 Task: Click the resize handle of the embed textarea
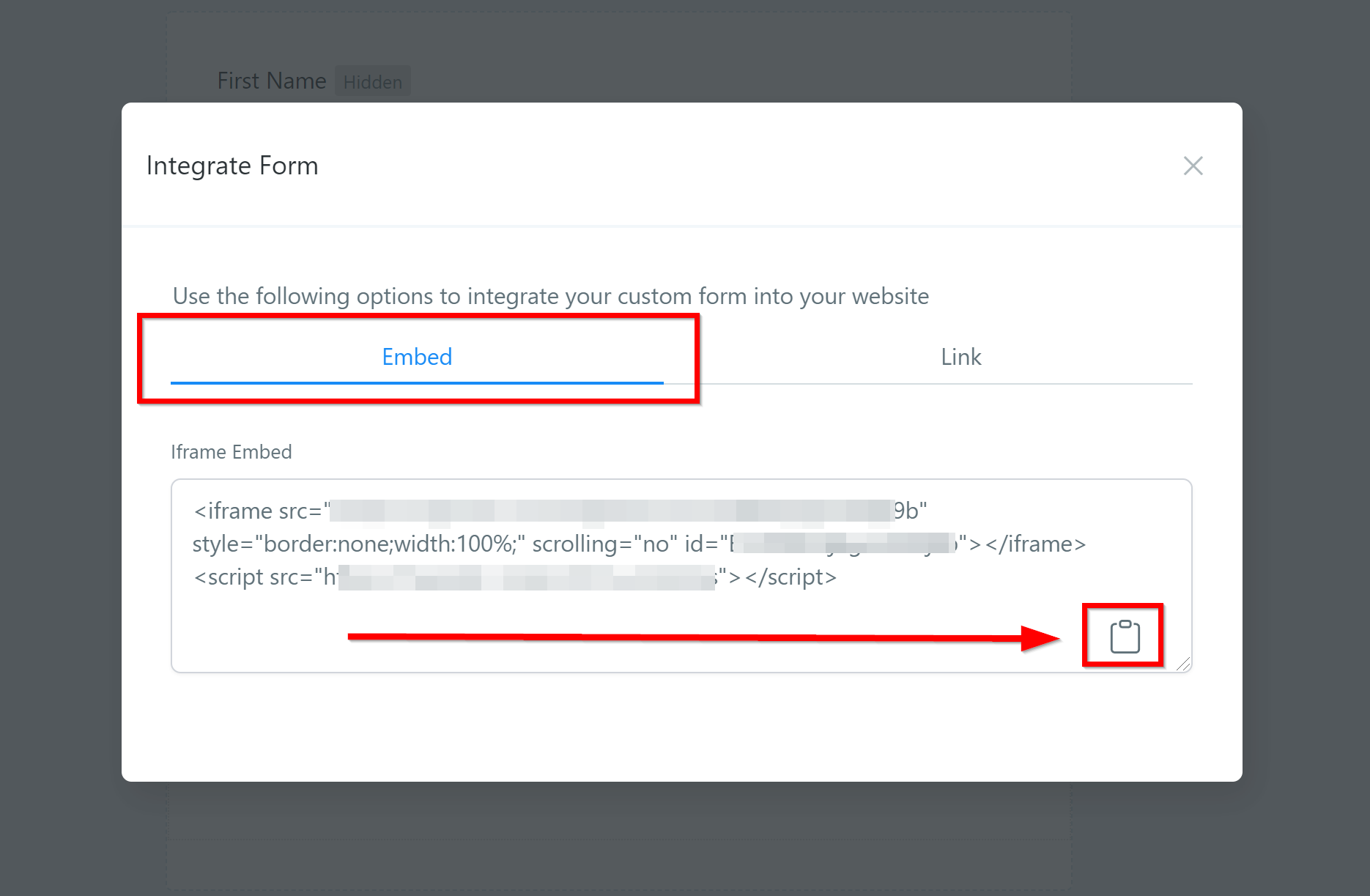click(x=1183, y=664)
